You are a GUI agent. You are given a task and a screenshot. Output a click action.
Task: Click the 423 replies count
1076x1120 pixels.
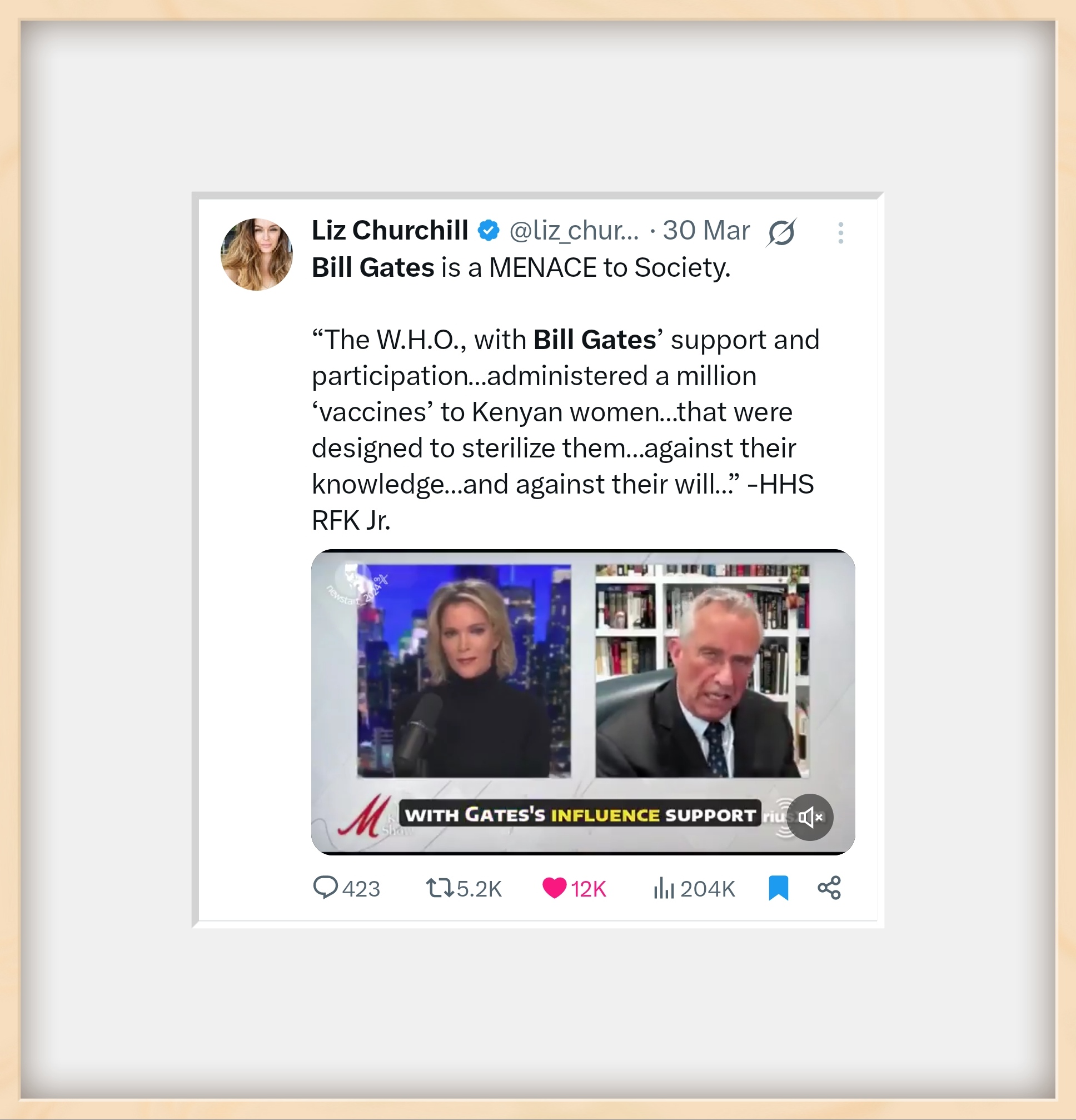pos(361,889)
